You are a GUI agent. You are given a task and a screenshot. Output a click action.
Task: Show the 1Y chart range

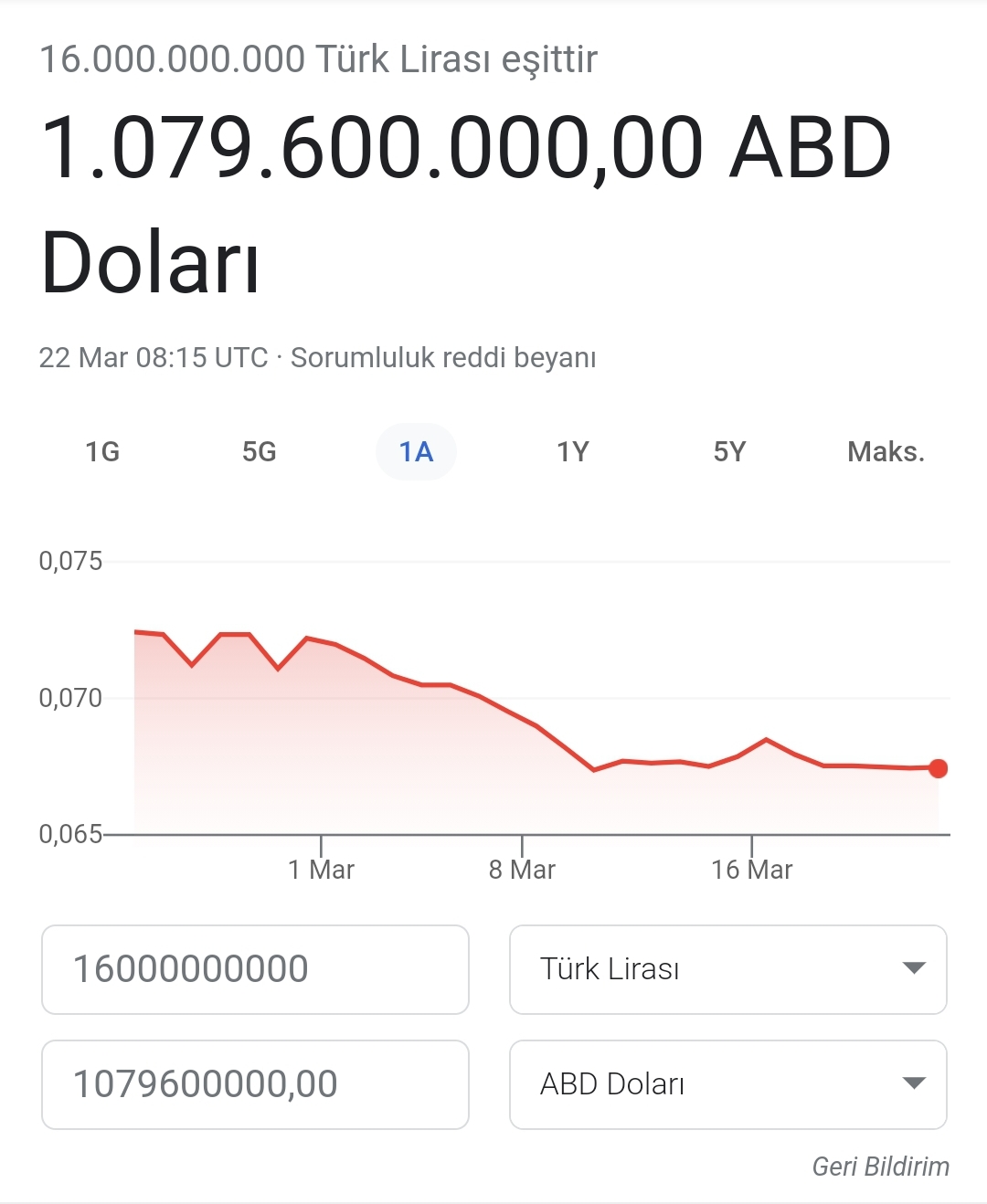click(573, 451)
